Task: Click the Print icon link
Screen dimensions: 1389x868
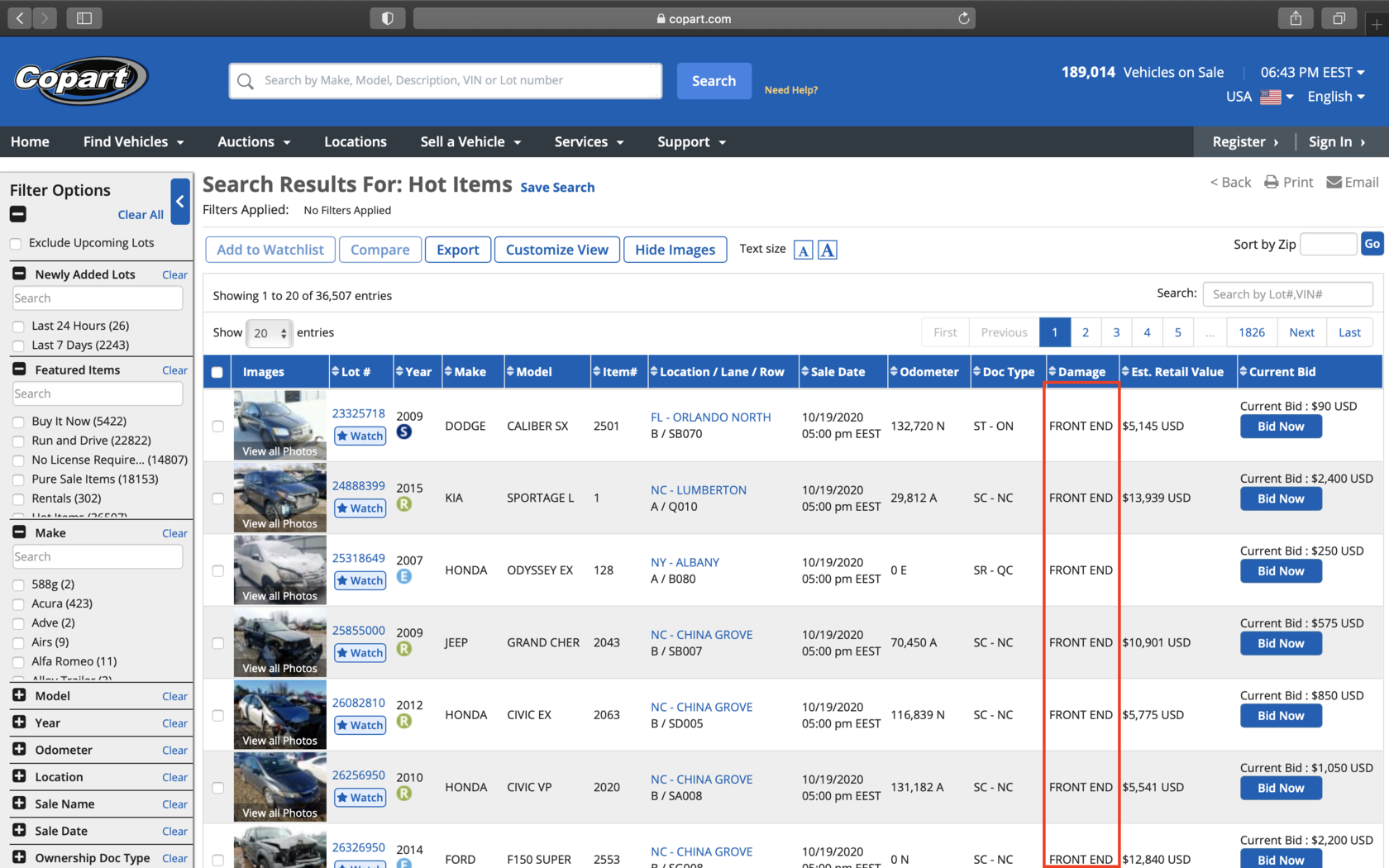Action: 1289,182
